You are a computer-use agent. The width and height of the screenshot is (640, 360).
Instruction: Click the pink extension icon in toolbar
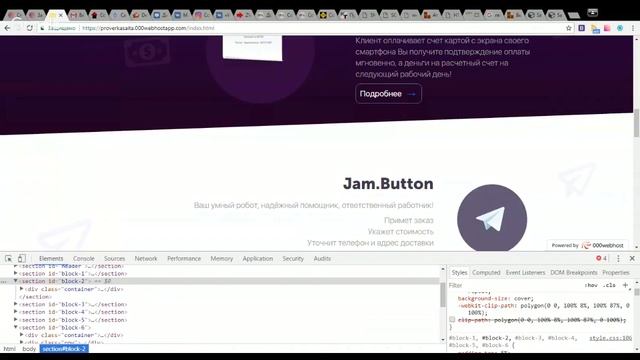pyautogui.click(x=607, y=28)
